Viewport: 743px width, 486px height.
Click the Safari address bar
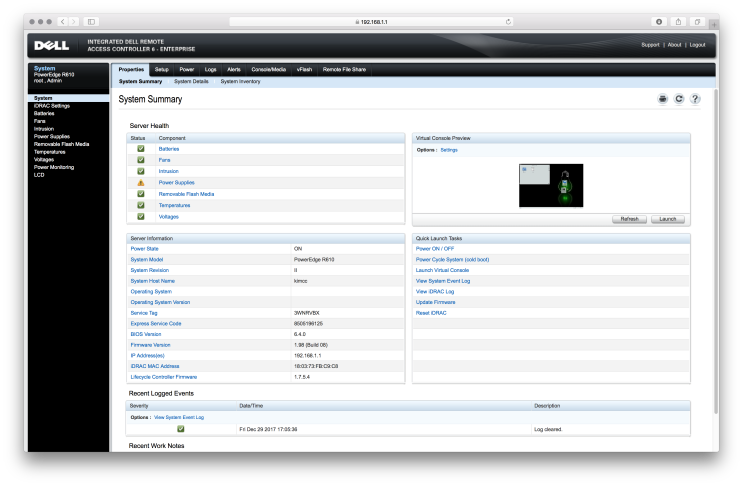[371, 21]
